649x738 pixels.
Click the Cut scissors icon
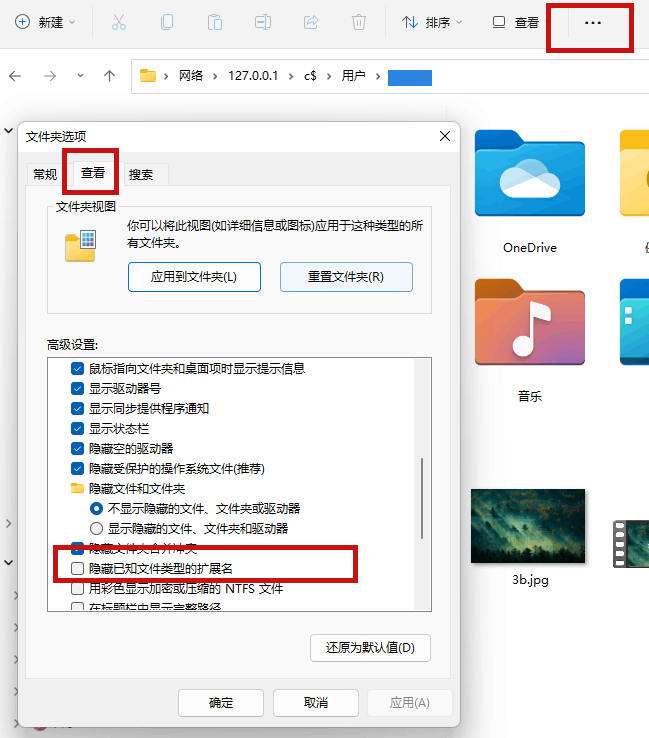point(119,22)
